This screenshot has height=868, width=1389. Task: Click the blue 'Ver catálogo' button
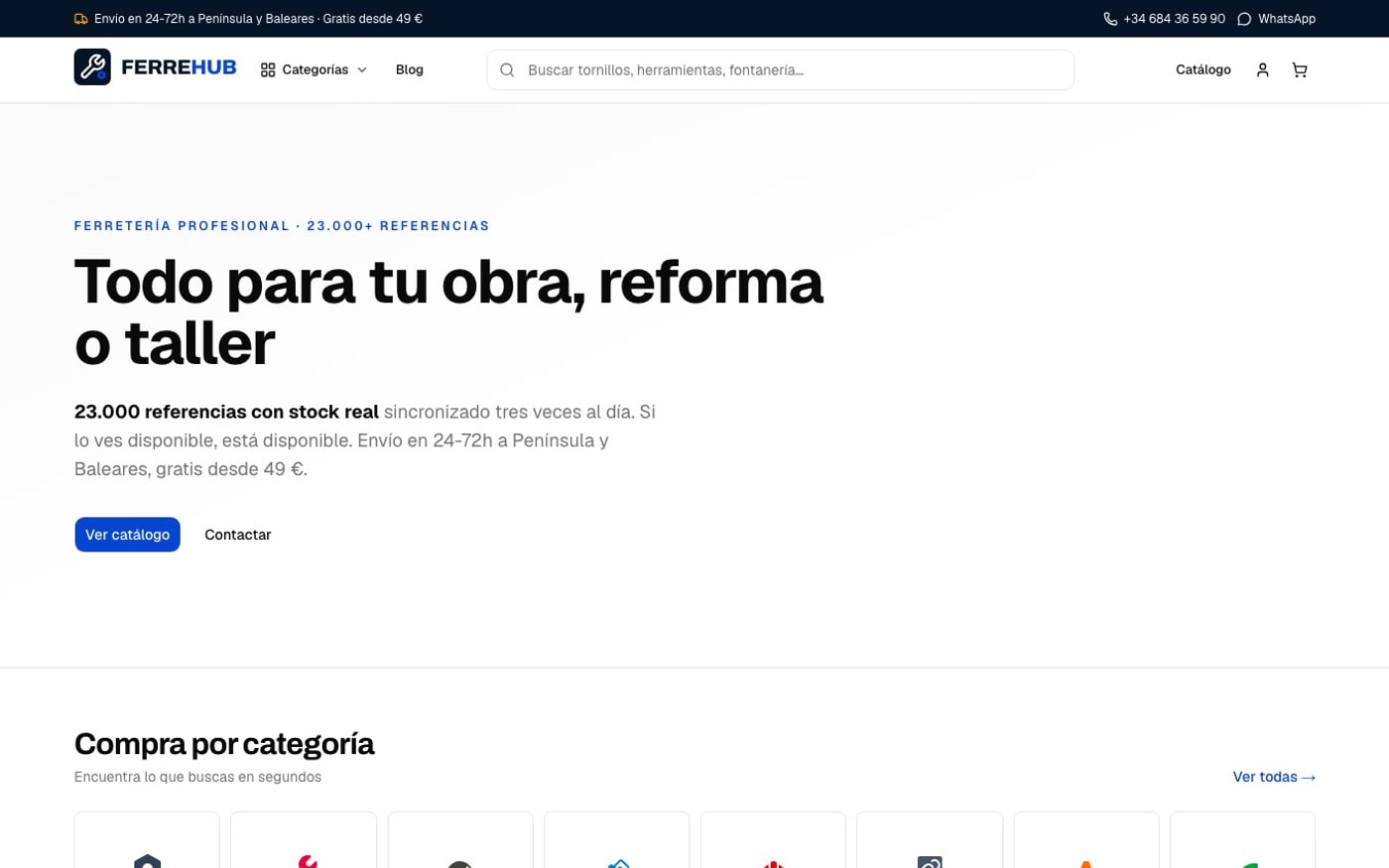click(127, 535)
